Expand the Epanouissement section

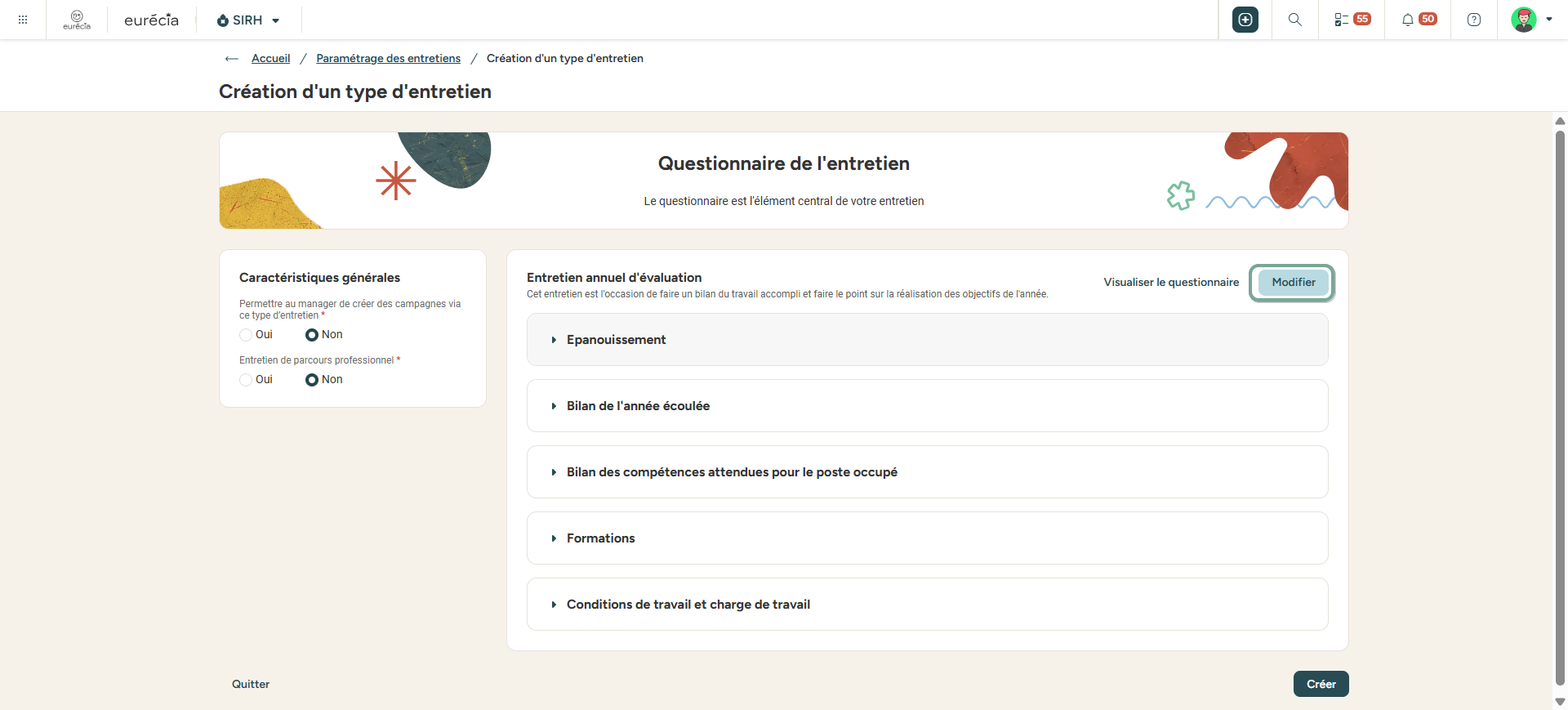[927, 340]
